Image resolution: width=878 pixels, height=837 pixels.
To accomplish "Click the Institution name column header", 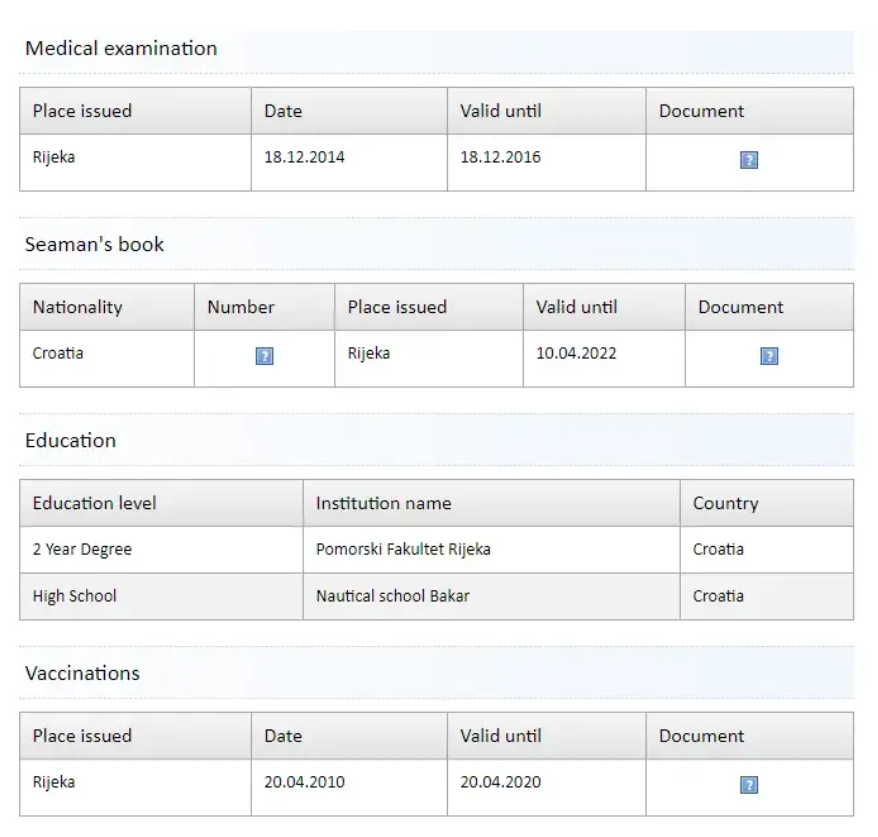I will [383, 503].
